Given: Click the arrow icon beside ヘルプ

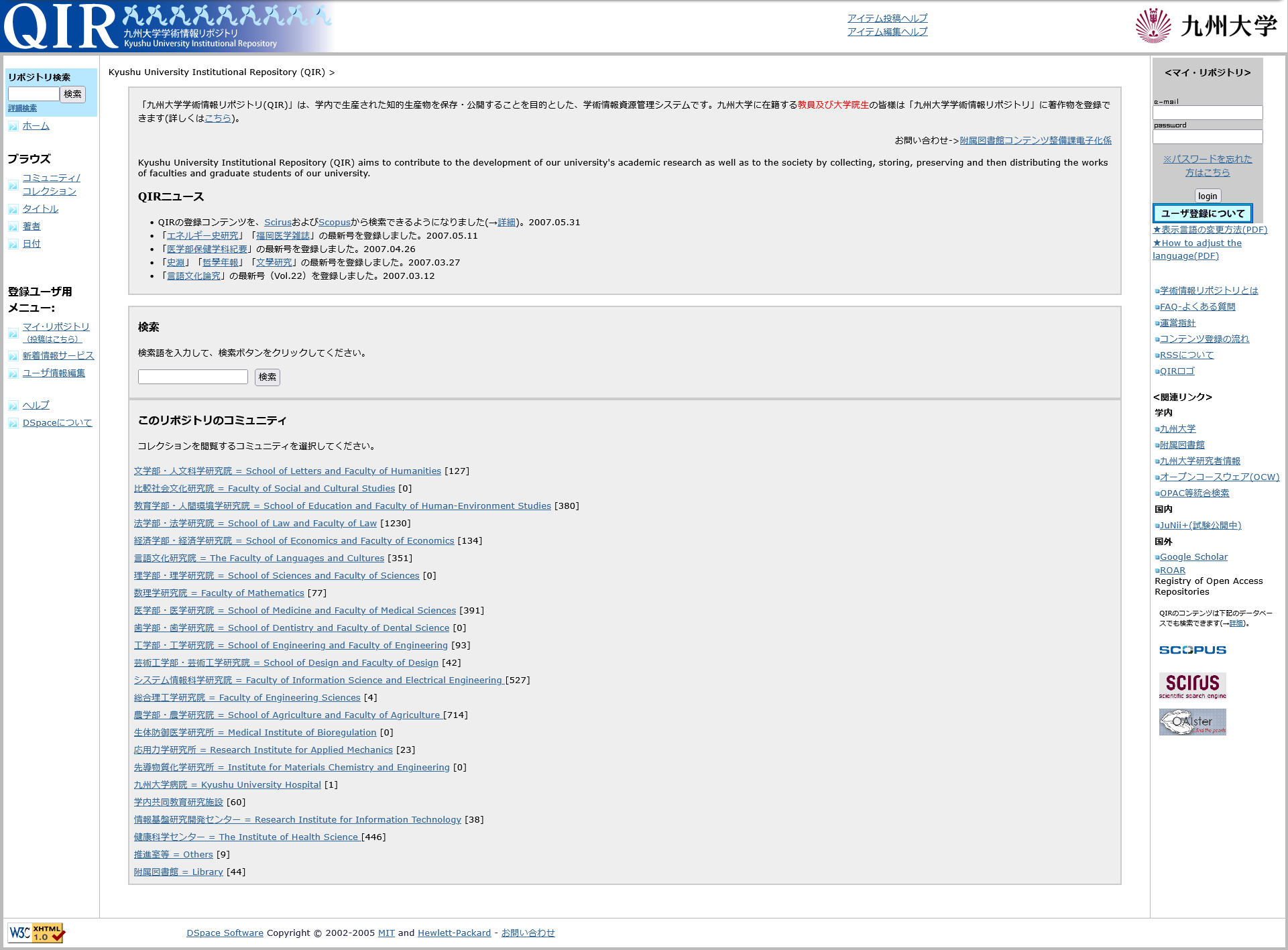Looking at the screenshot, I should [x=13, y=405].
